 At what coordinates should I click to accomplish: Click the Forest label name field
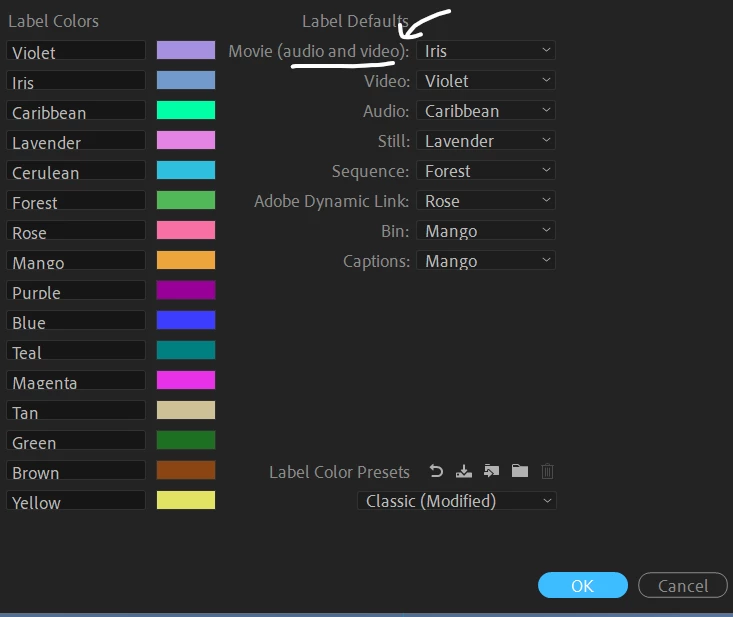click(76, 200)
